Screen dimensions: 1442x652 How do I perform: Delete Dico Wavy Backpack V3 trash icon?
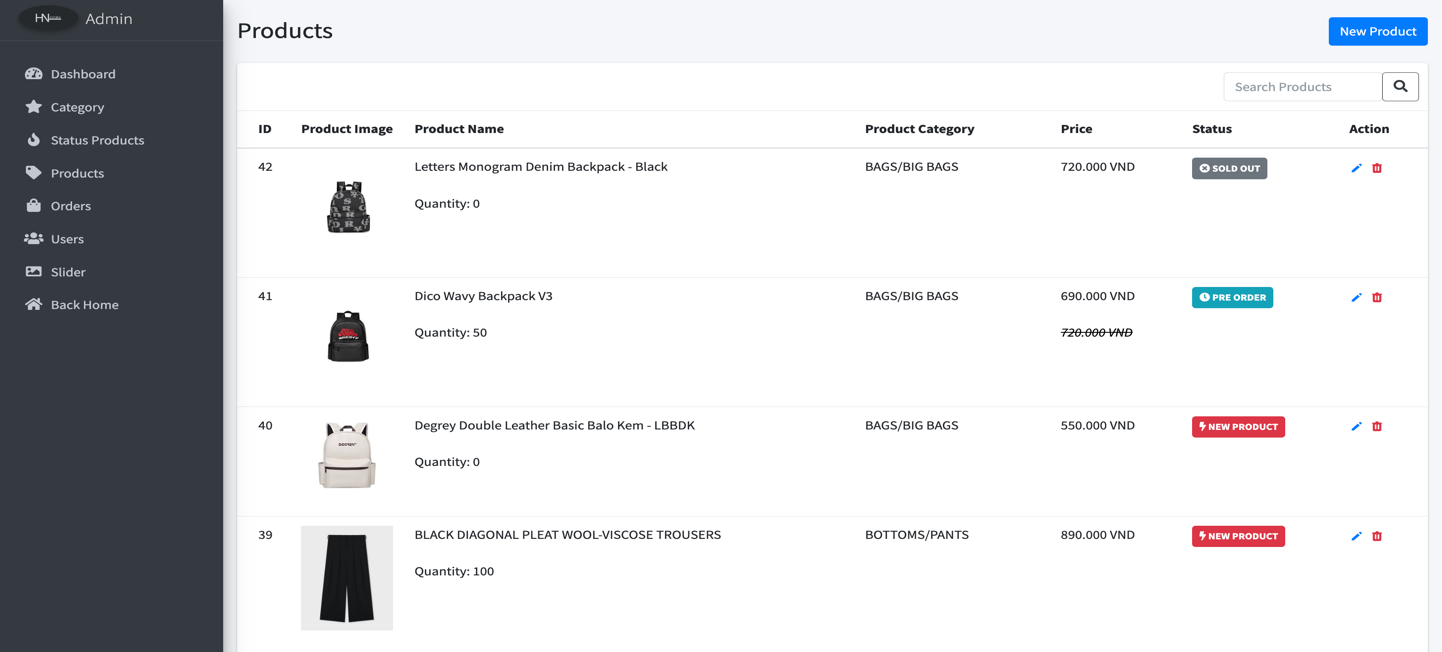[x=1377, y=297]
